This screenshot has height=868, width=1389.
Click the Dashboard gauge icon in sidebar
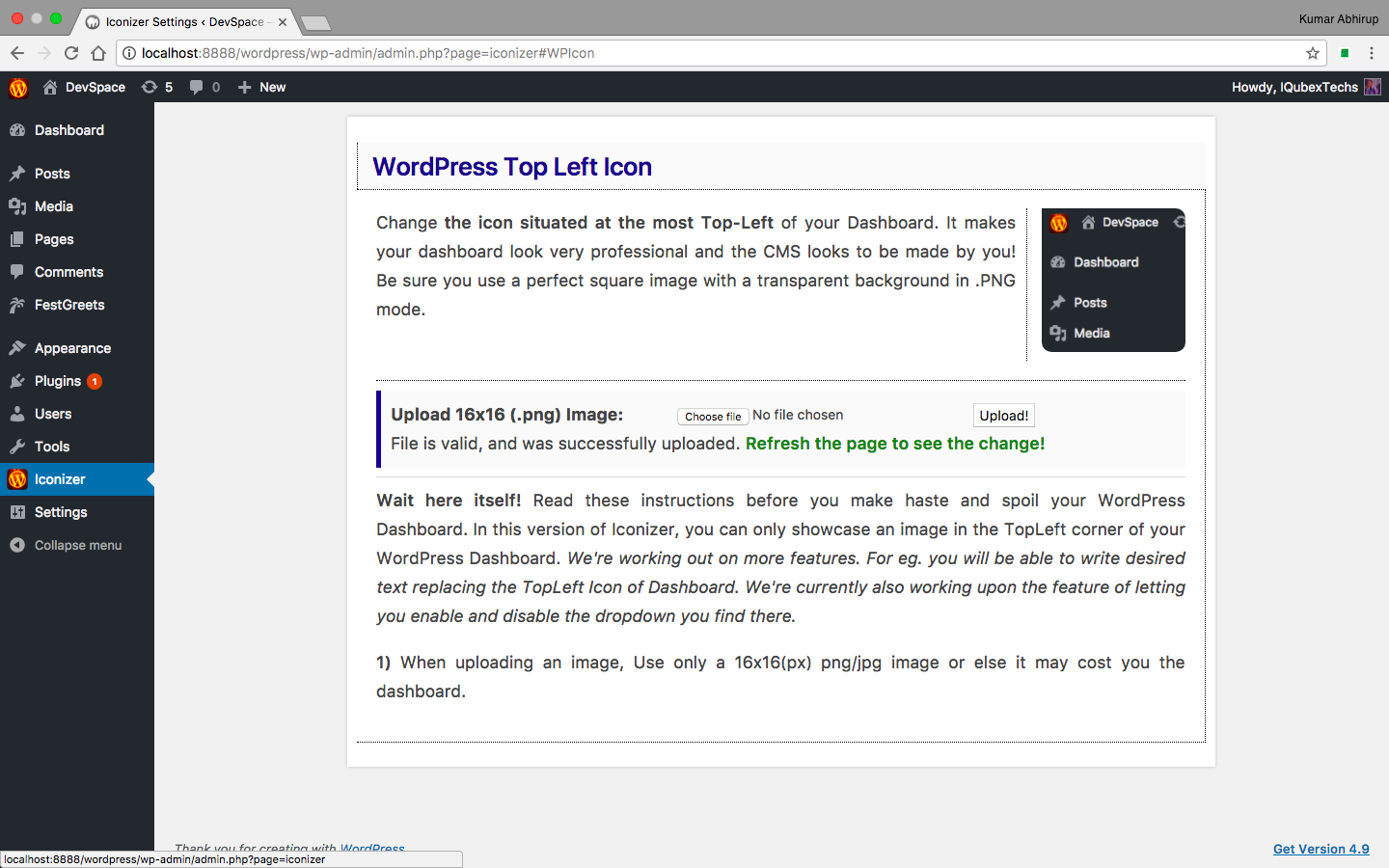tap(17, 130)
